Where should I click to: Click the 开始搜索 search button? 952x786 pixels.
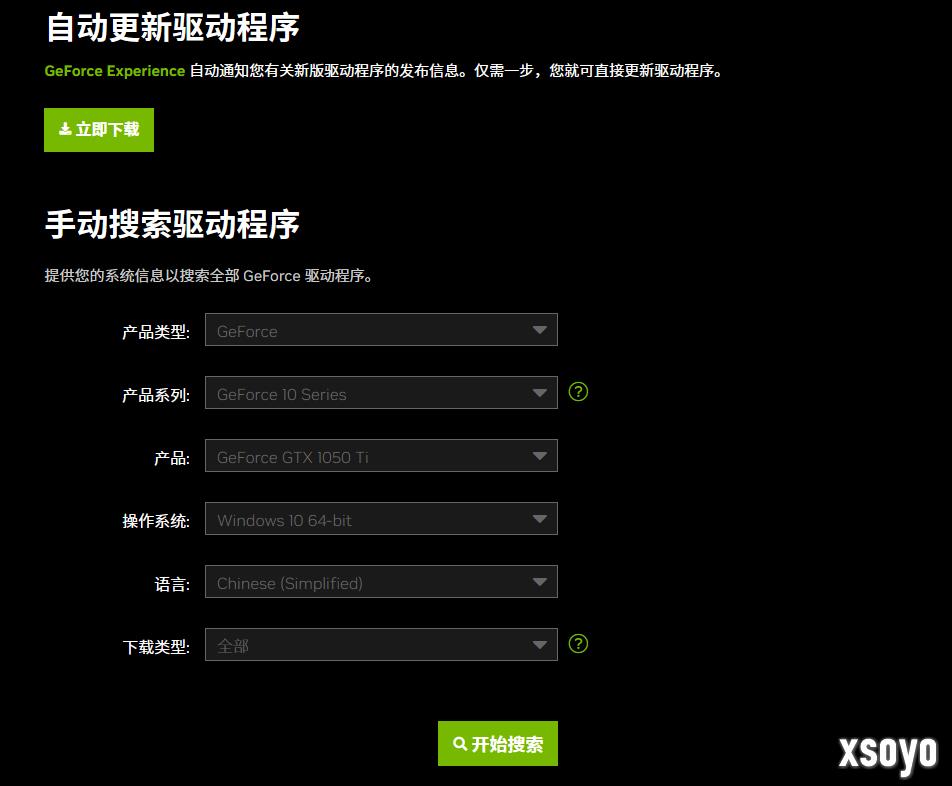498,744
